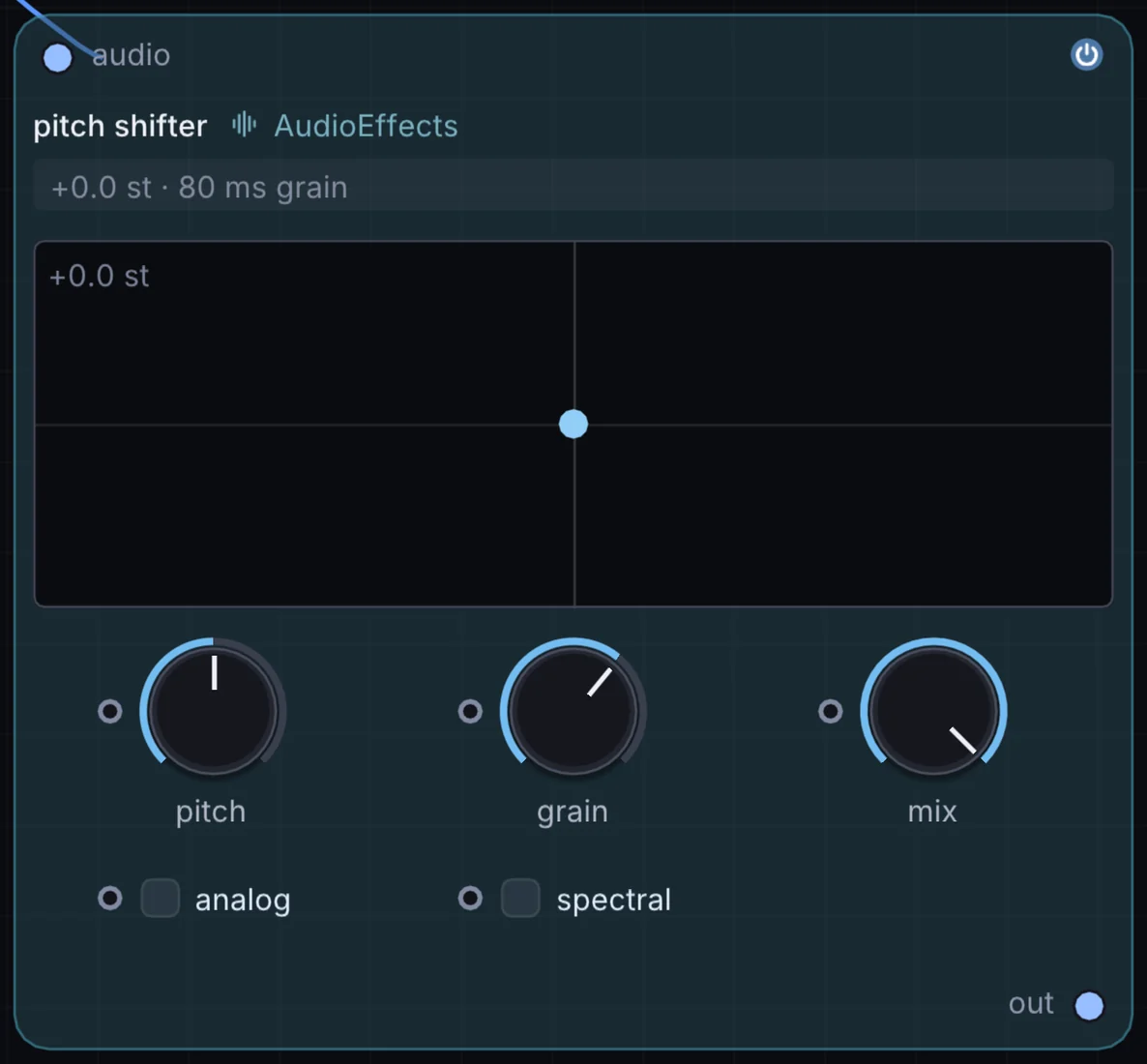Screen dimensions: 1147x1064
Task: Click the out port connector
Action: (x=1089, y=1005)
